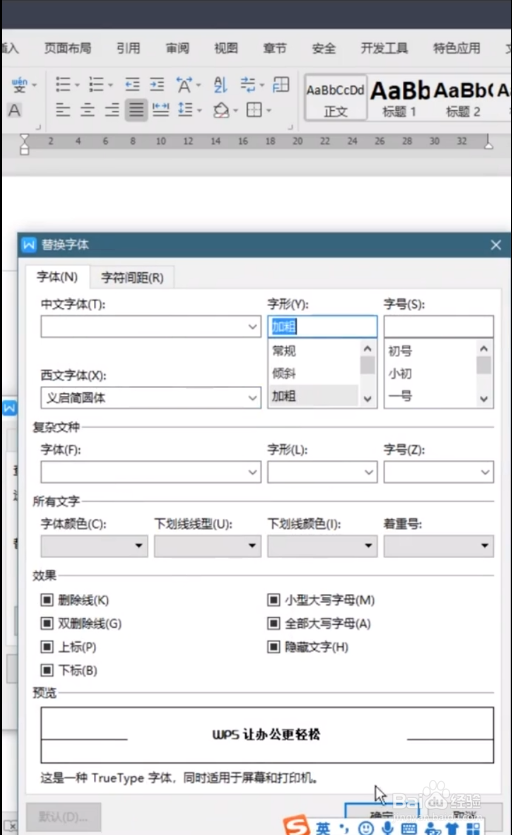Click the borders grid icon
This screenshot has height=835, width=512.
pos(254,110)
